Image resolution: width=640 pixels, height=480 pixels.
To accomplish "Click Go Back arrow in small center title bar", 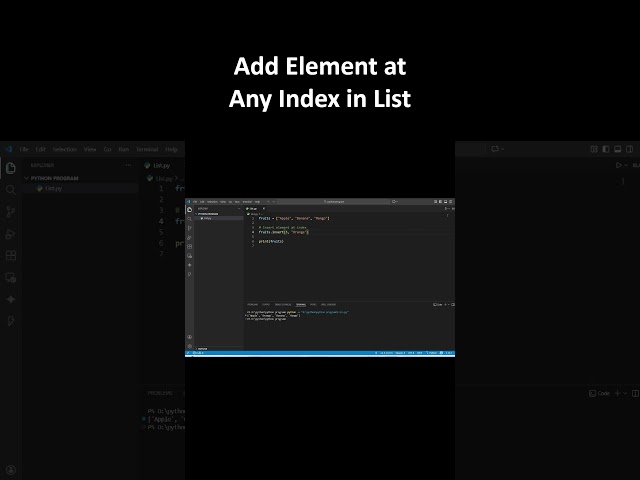I will coord(268,202).
